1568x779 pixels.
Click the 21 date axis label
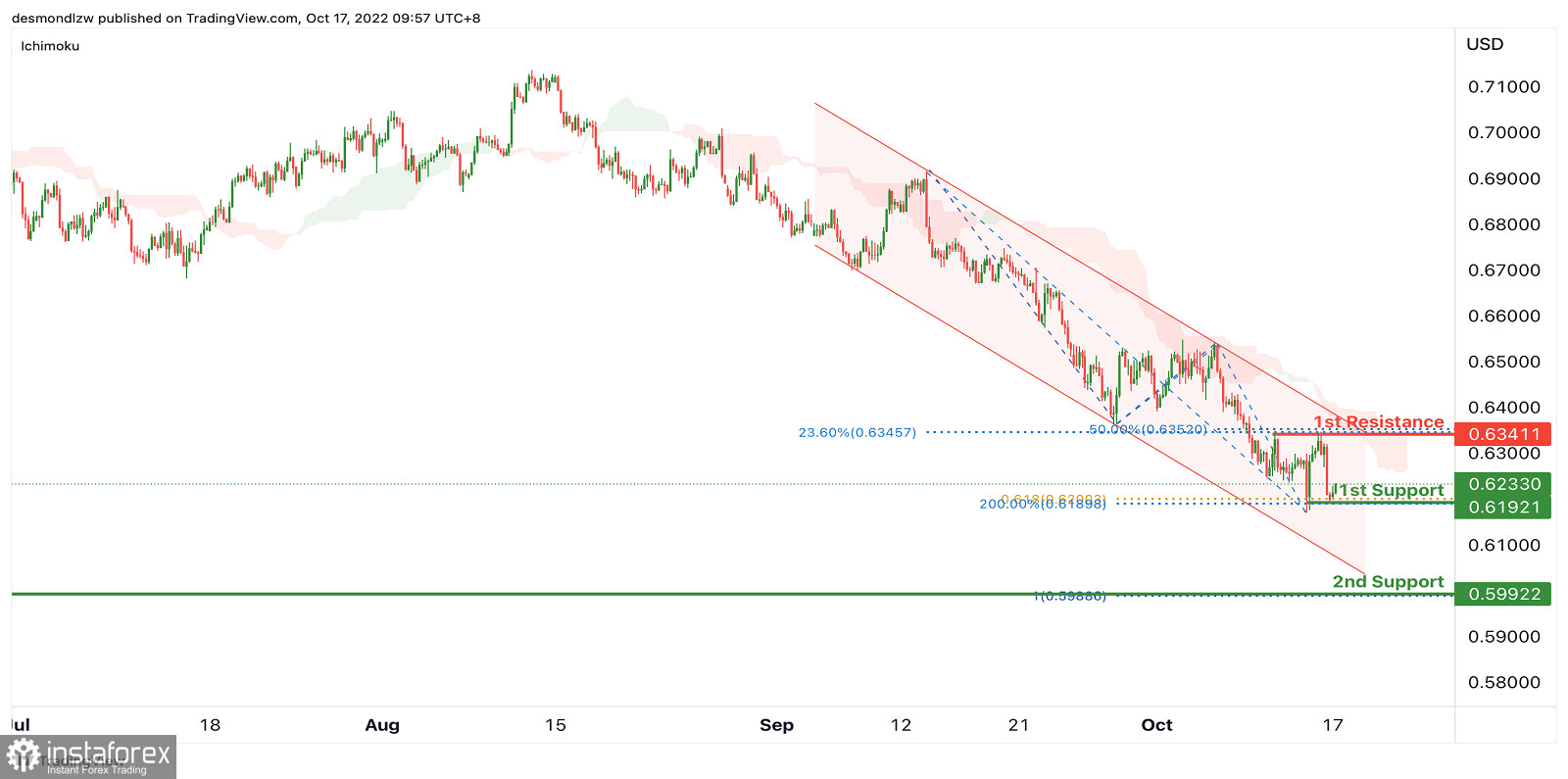tap(1019, 725)
